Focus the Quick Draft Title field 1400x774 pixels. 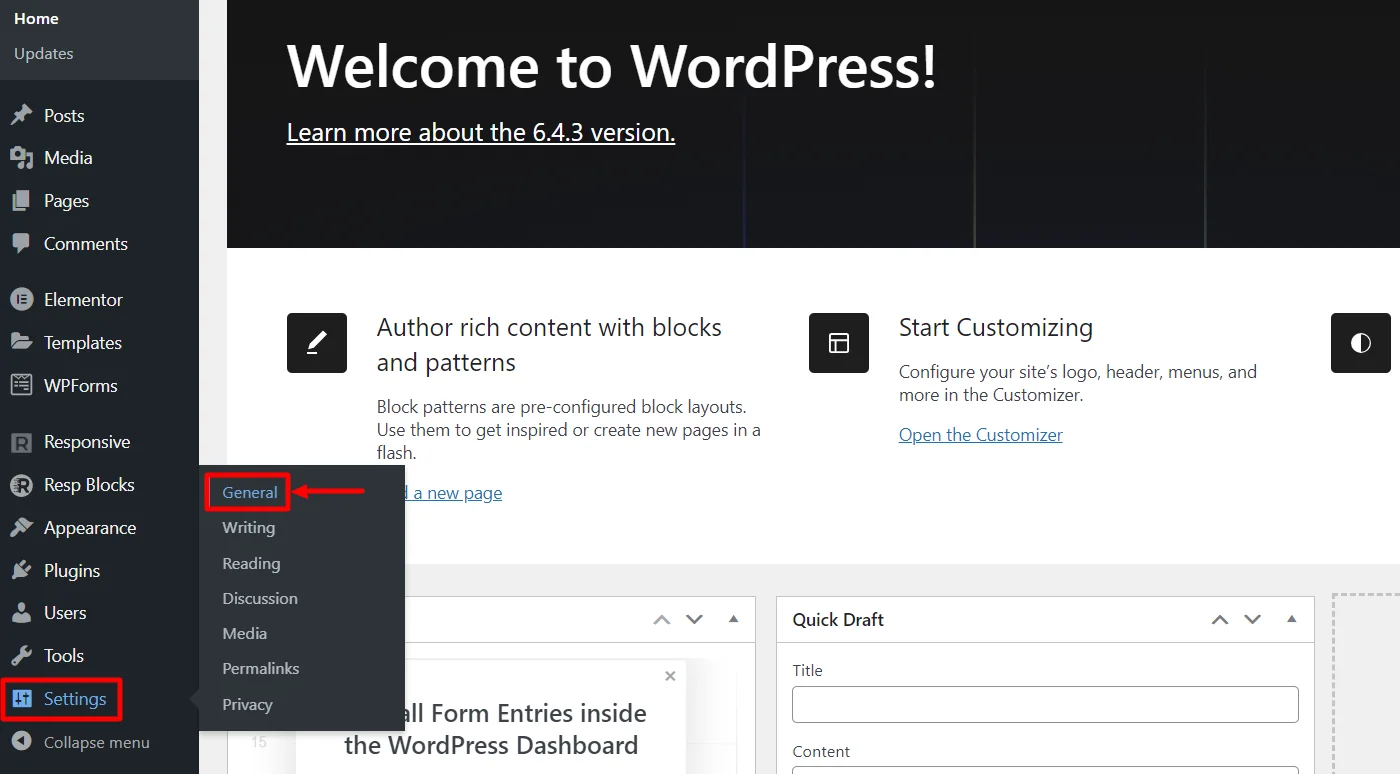1045,704
